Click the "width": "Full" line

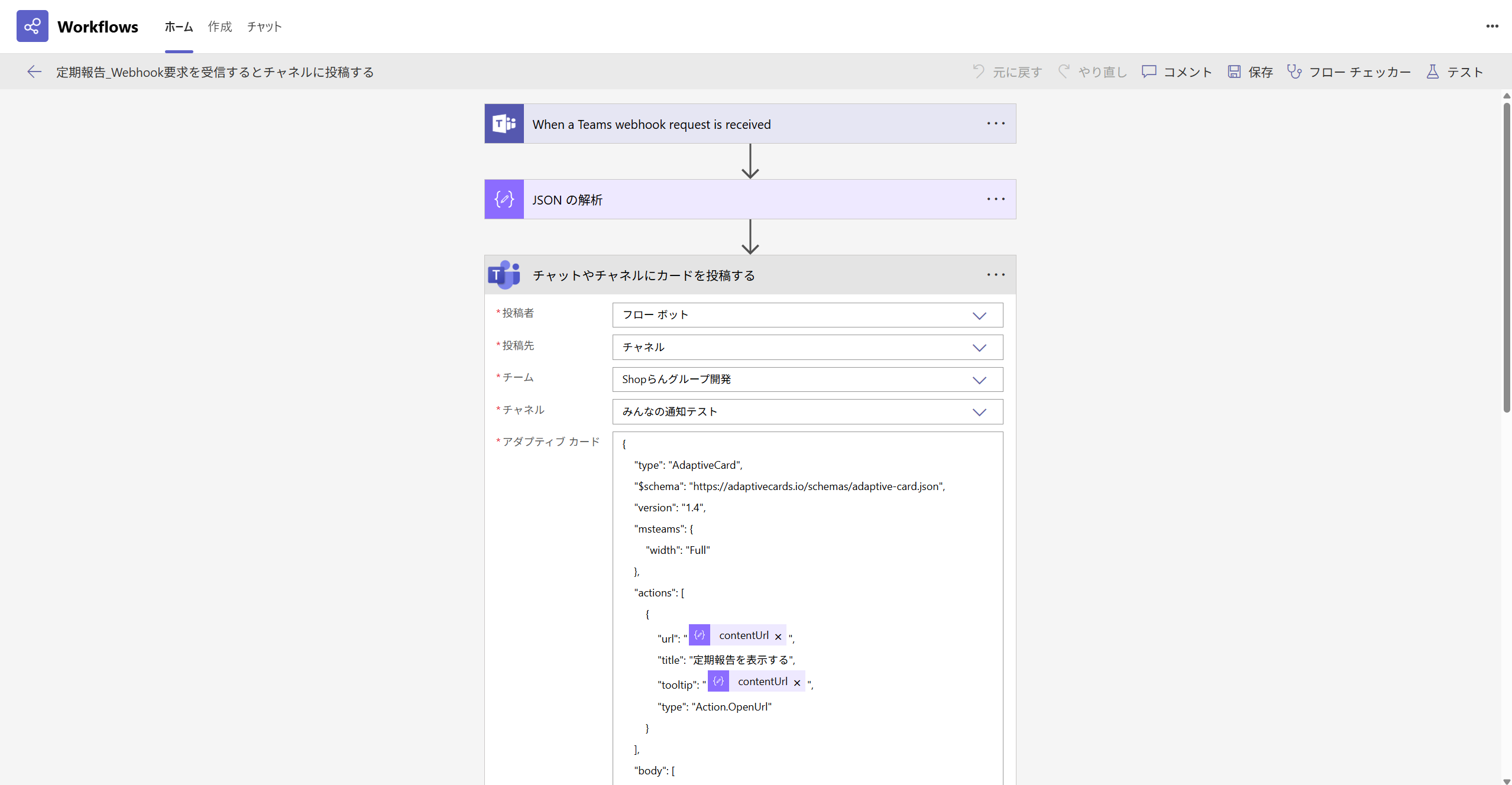click(678, 550)
